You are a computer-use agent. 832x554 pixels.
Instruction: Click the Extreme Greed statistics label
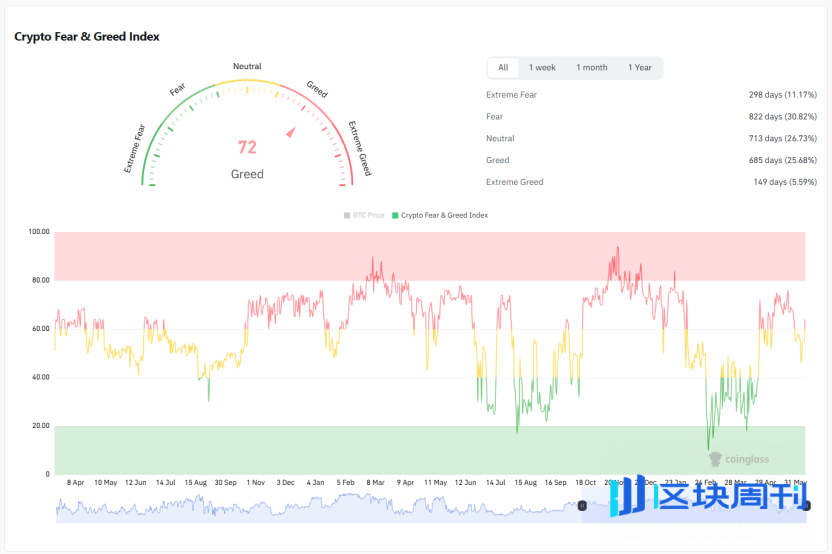[x=515, y=181]
